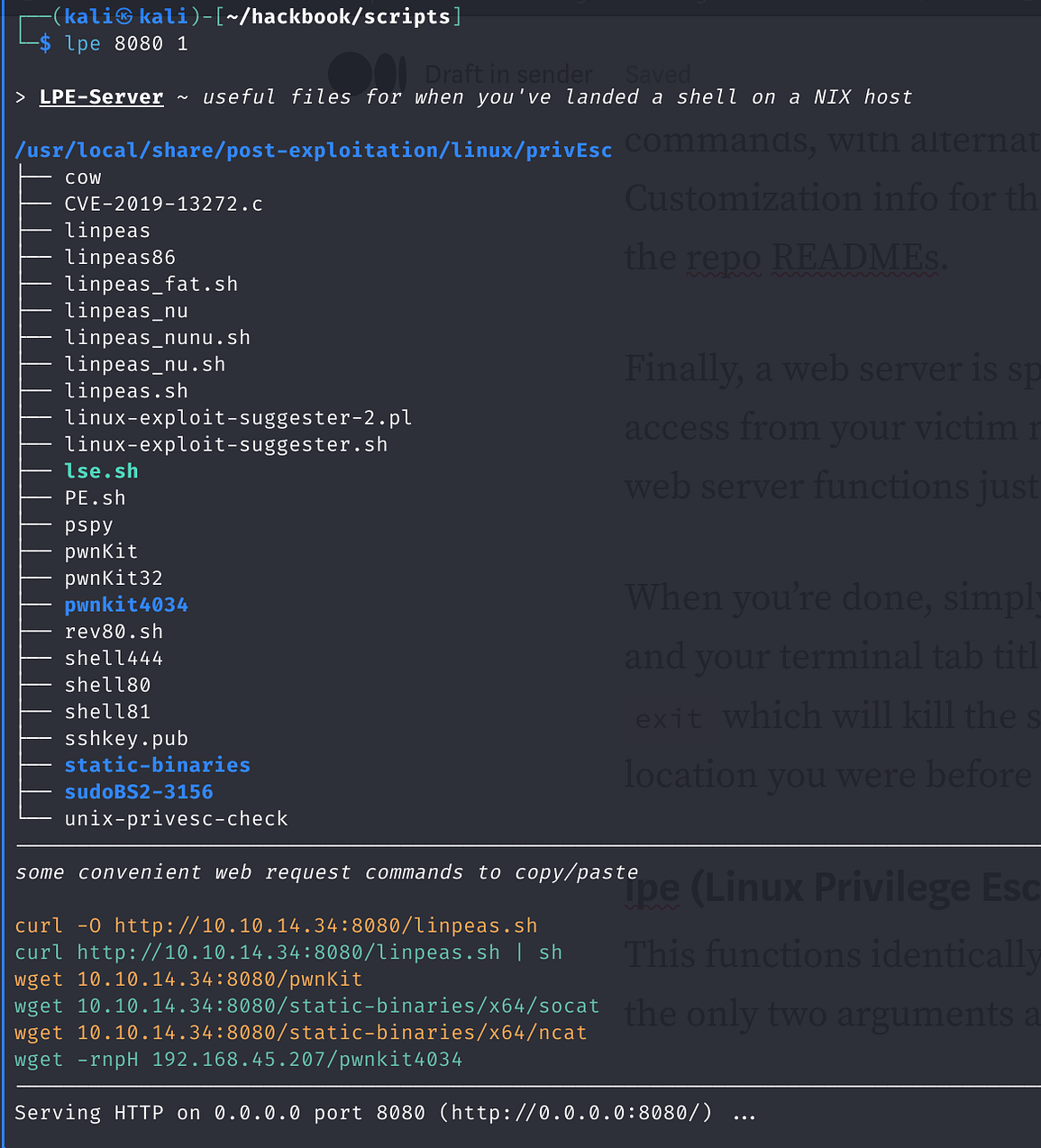
Task: Click the 'some convenient web request commands' line
Action: click(x=326, y=872)
